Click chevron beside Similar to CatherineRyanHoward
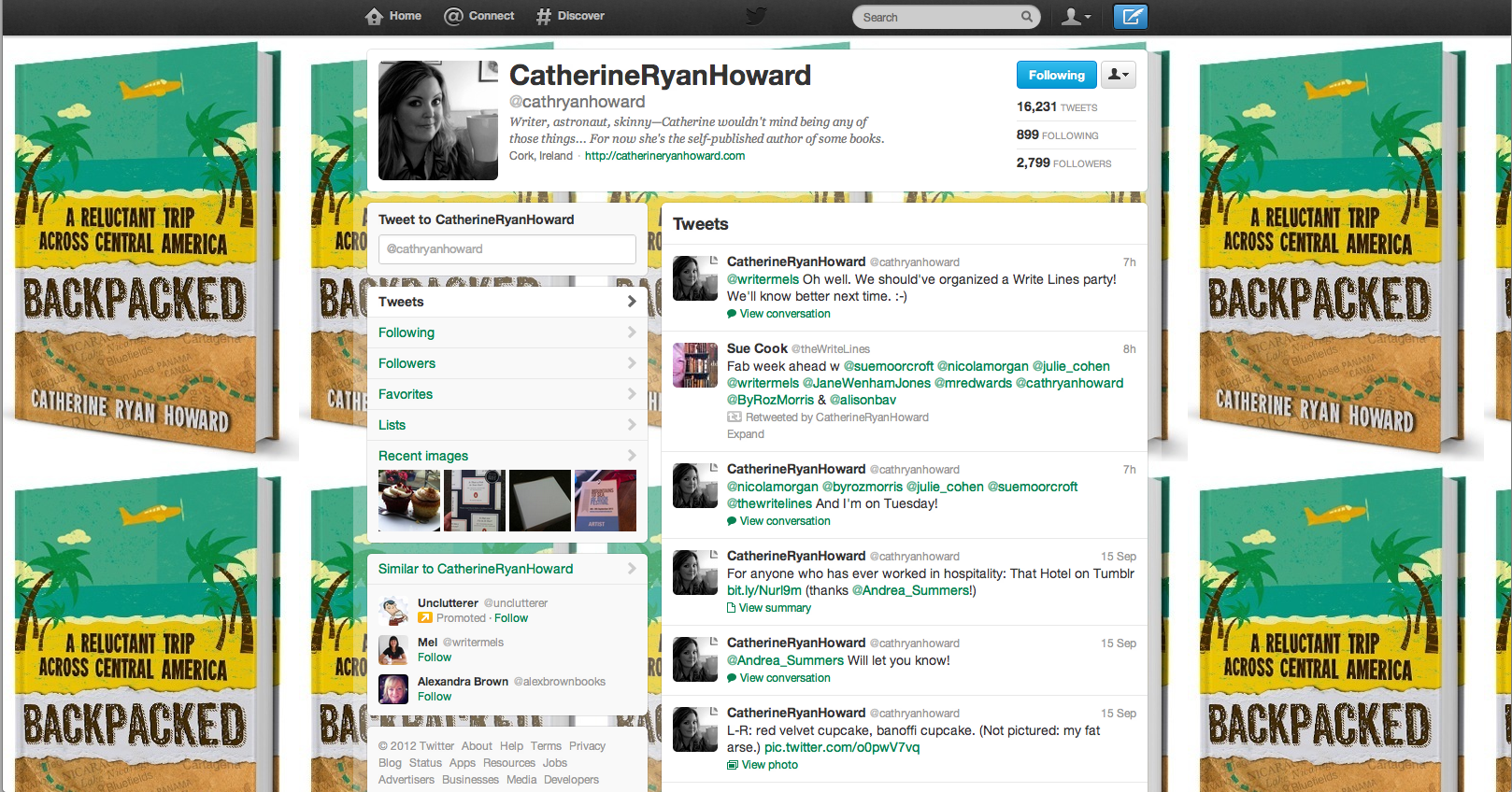Viewport: 1512px width, 792px height. (x=632, y=569)
